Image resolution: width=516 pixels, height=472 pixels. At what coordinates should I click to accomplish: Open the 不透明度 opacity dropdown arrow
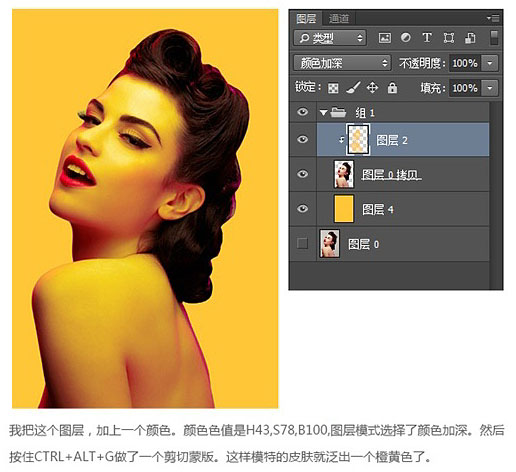pos(490,63)
